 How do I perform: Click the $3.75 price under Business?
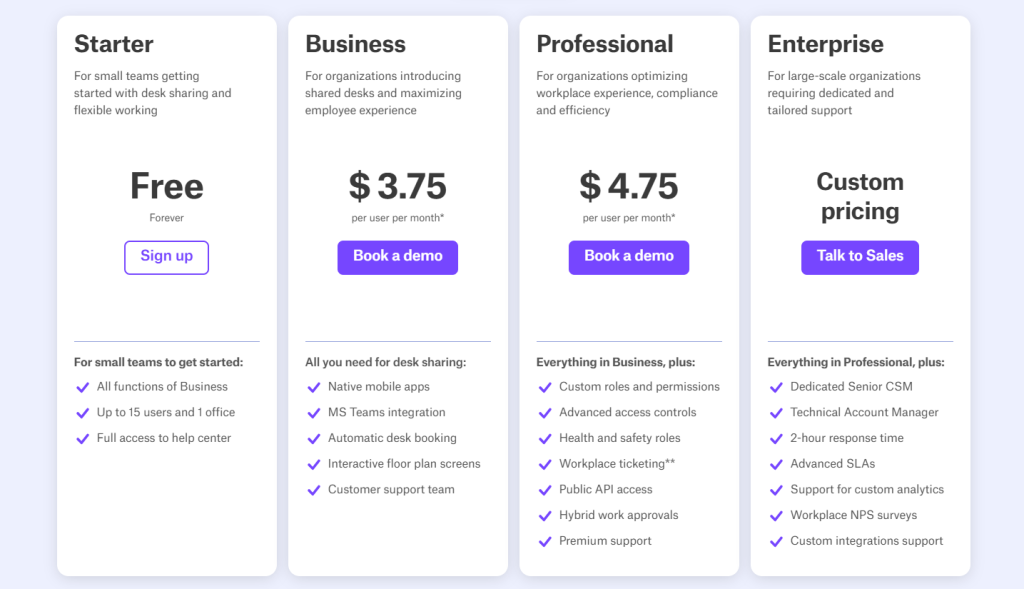[397, 187]
